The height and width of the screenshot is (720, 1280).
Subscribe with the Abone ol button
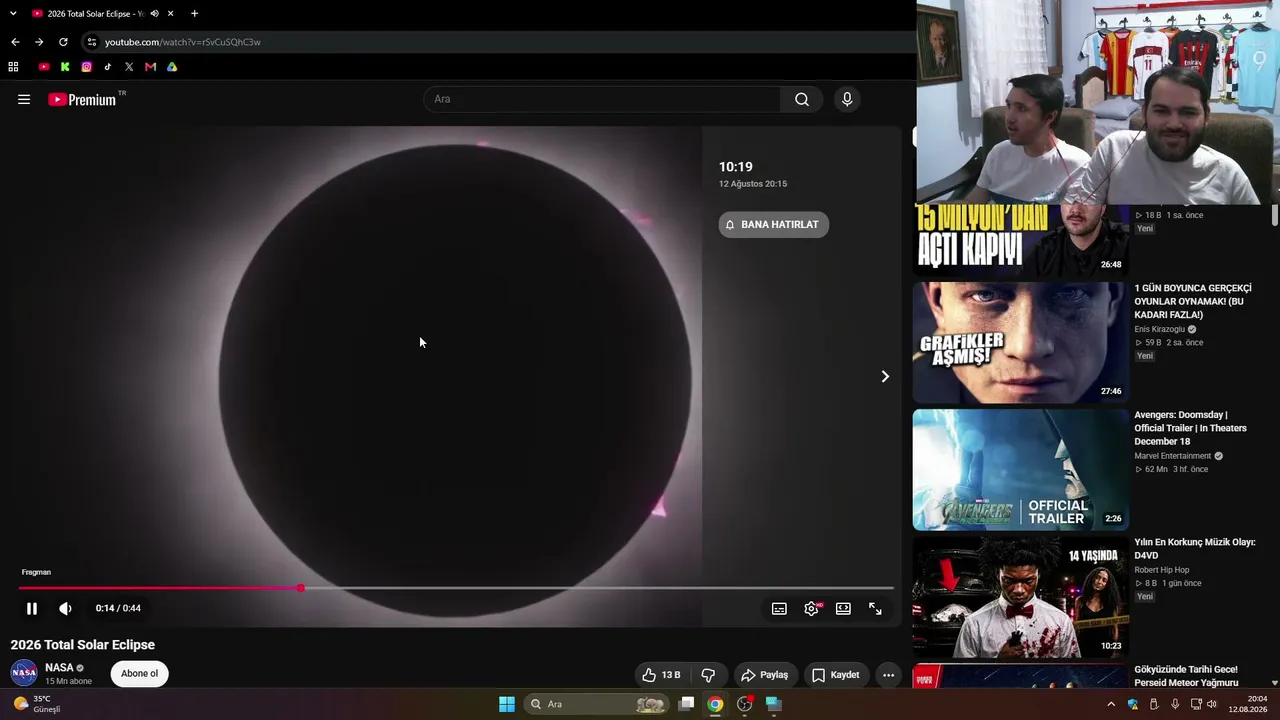click(x=139, y=674)
